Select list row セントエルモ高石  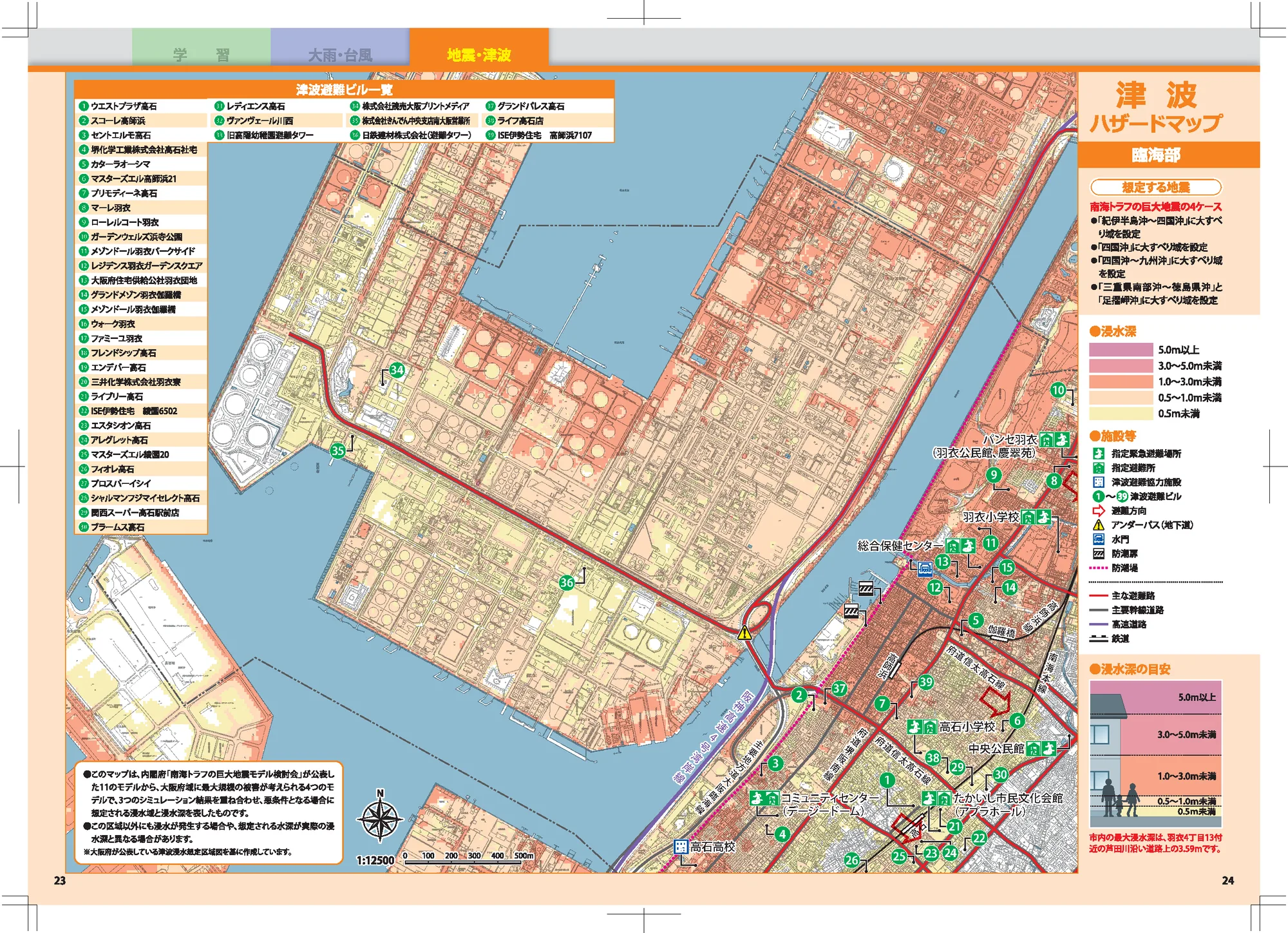[142, 135]
